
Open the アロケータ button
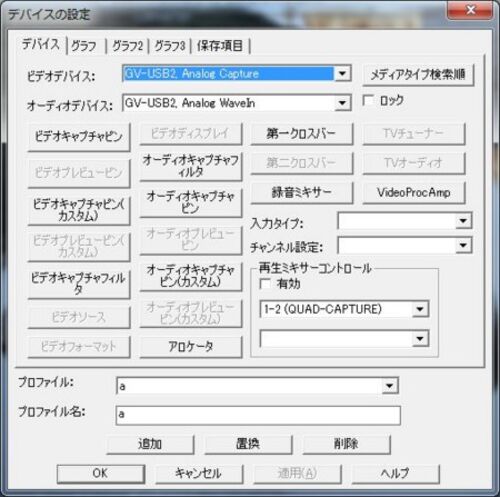[x=191, y=347]
